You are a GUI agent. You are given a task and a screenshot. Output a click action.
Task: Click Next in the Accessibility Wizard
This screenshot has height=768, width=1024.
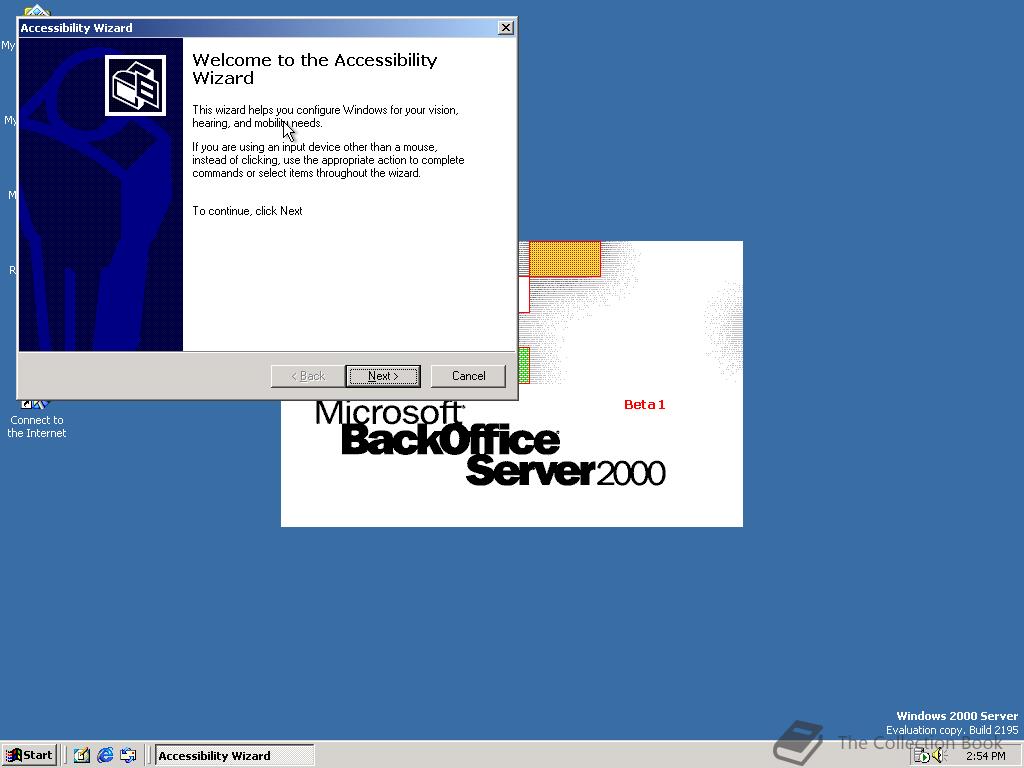point(383,376)
